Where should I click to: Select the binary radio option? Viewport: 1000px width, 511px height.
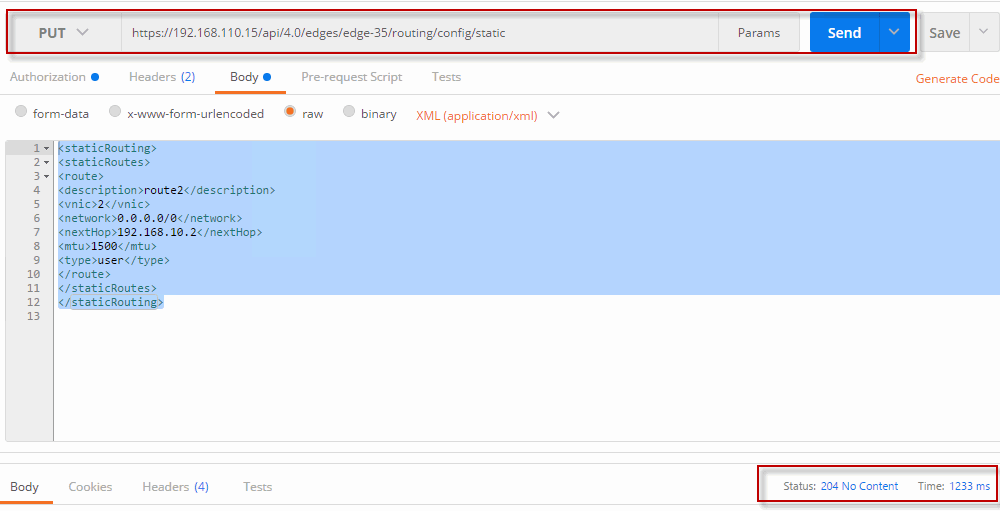349,113
